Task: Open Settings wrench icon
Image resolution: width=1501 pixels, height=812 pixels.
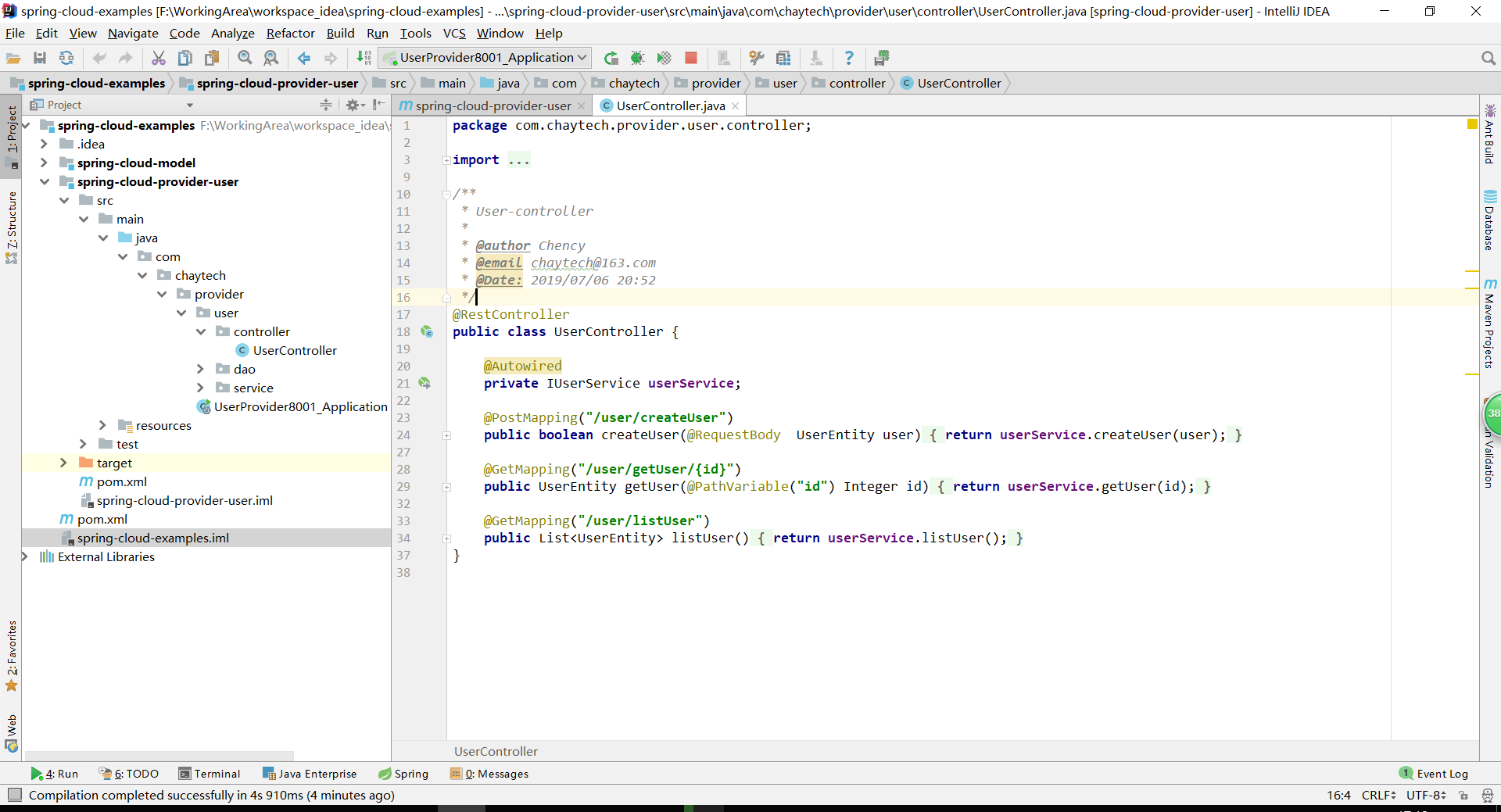Action: pyautogui.click(x=756, y=58)
